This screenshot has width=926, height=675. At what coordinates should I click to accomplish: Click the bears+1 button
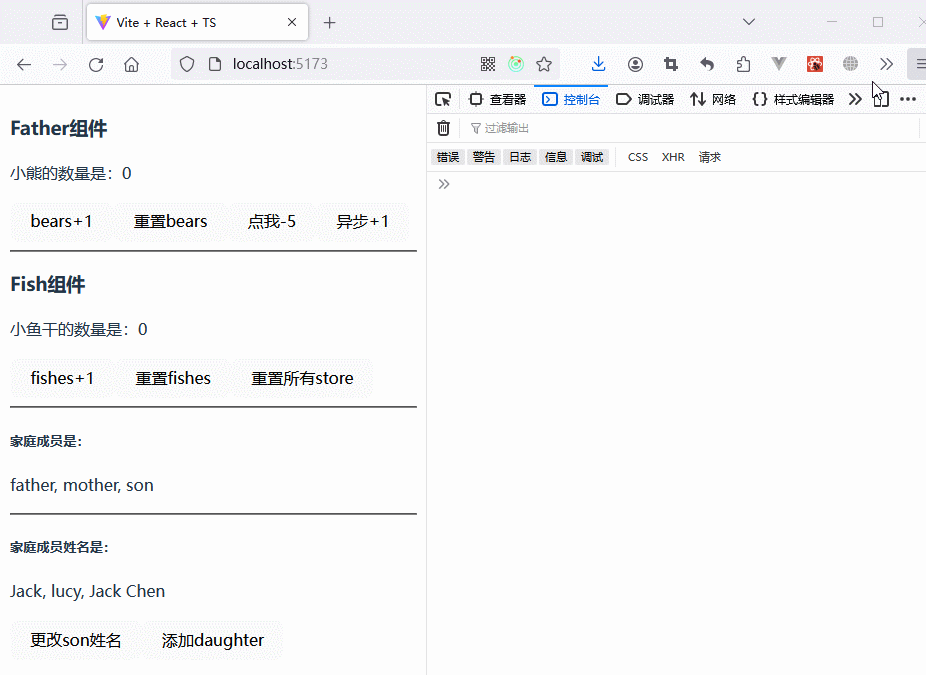61,221
